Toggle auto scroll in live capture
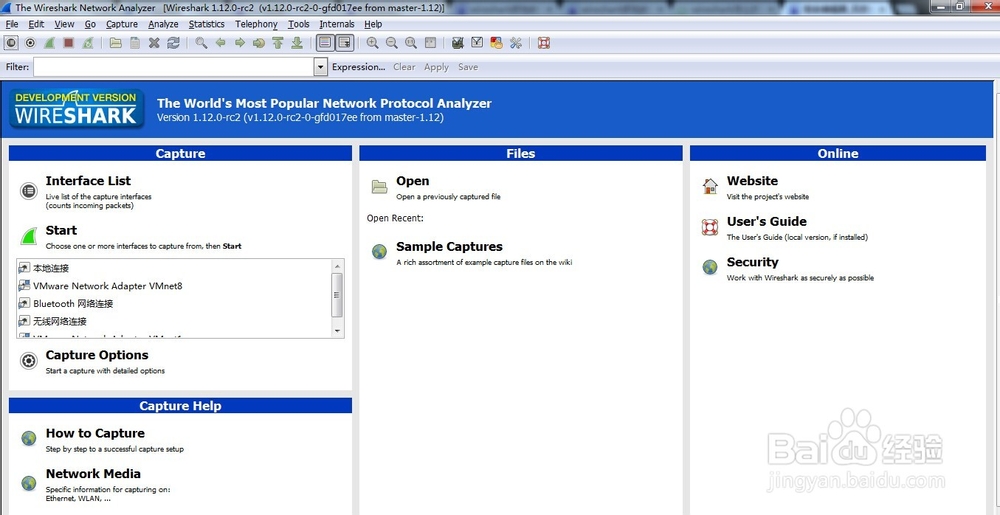1000x515 pixels. (344, 43)
